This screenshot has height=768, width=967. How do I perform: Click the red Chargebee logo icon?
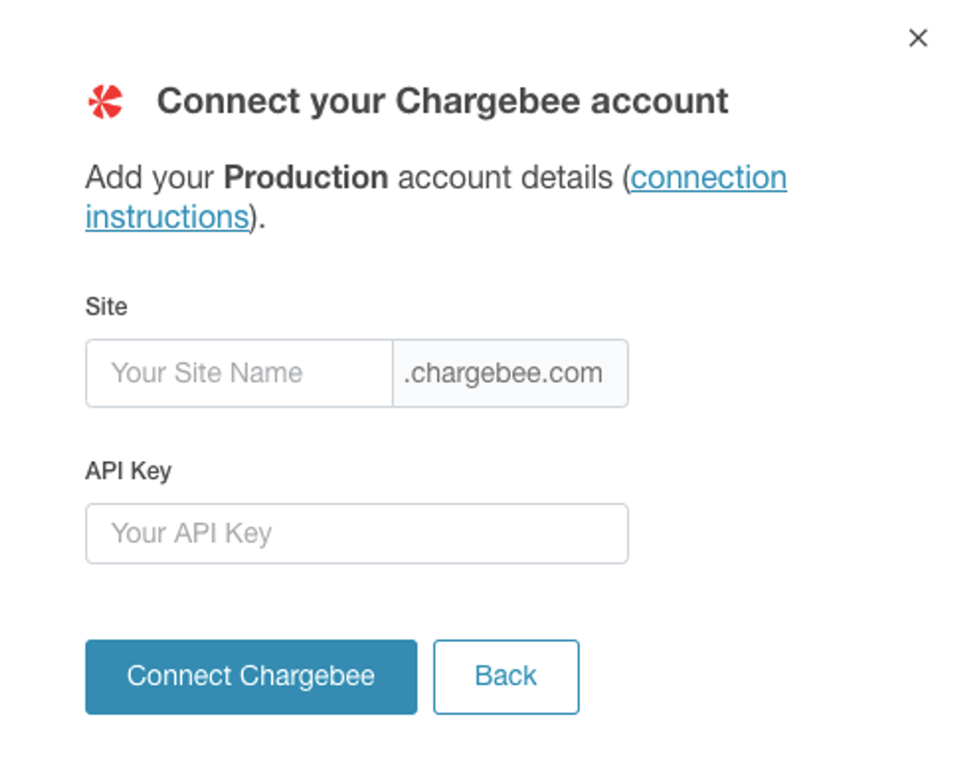tap(105, 102)
